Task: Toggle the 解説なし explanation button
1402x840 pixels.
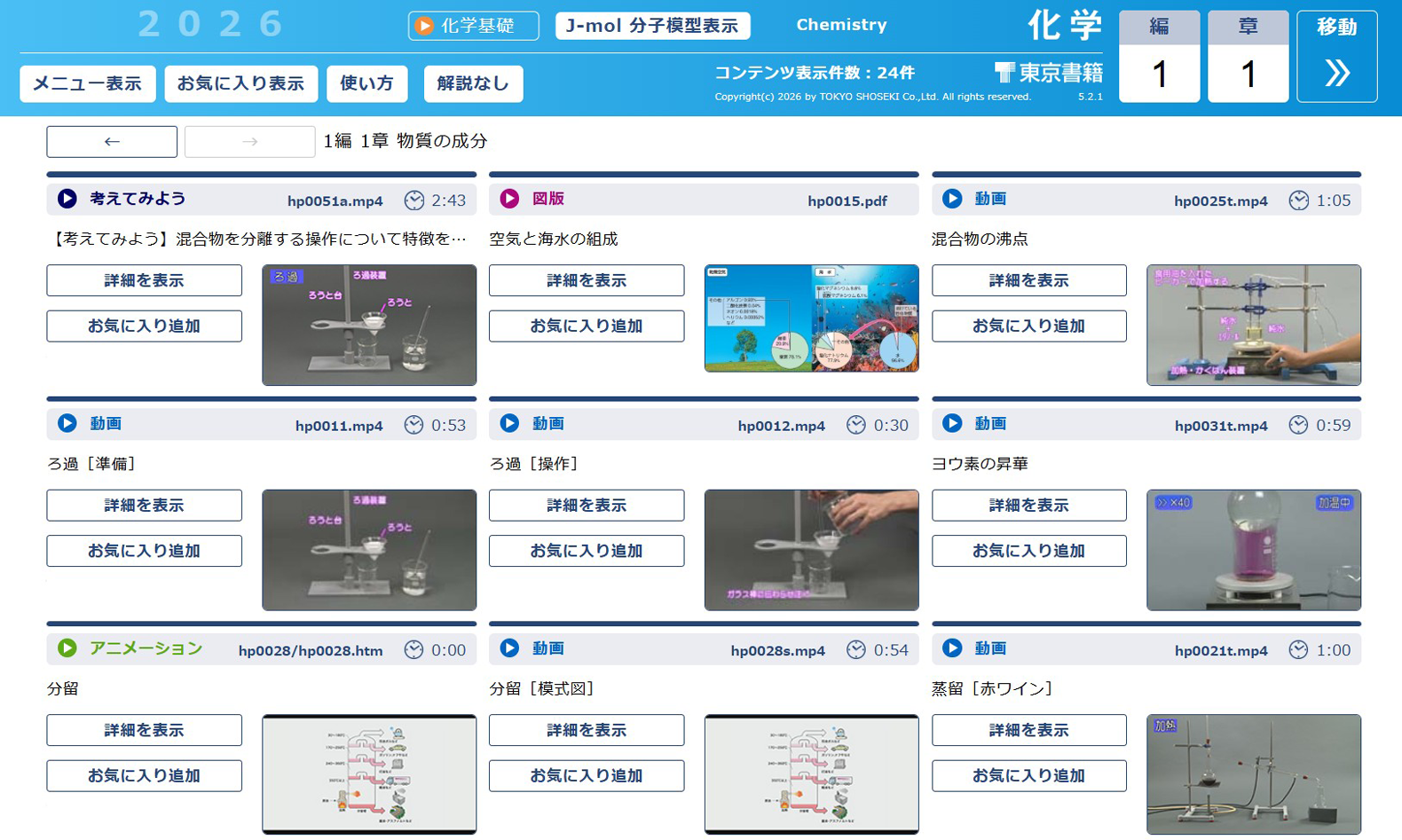Action: tap(473, 83)
